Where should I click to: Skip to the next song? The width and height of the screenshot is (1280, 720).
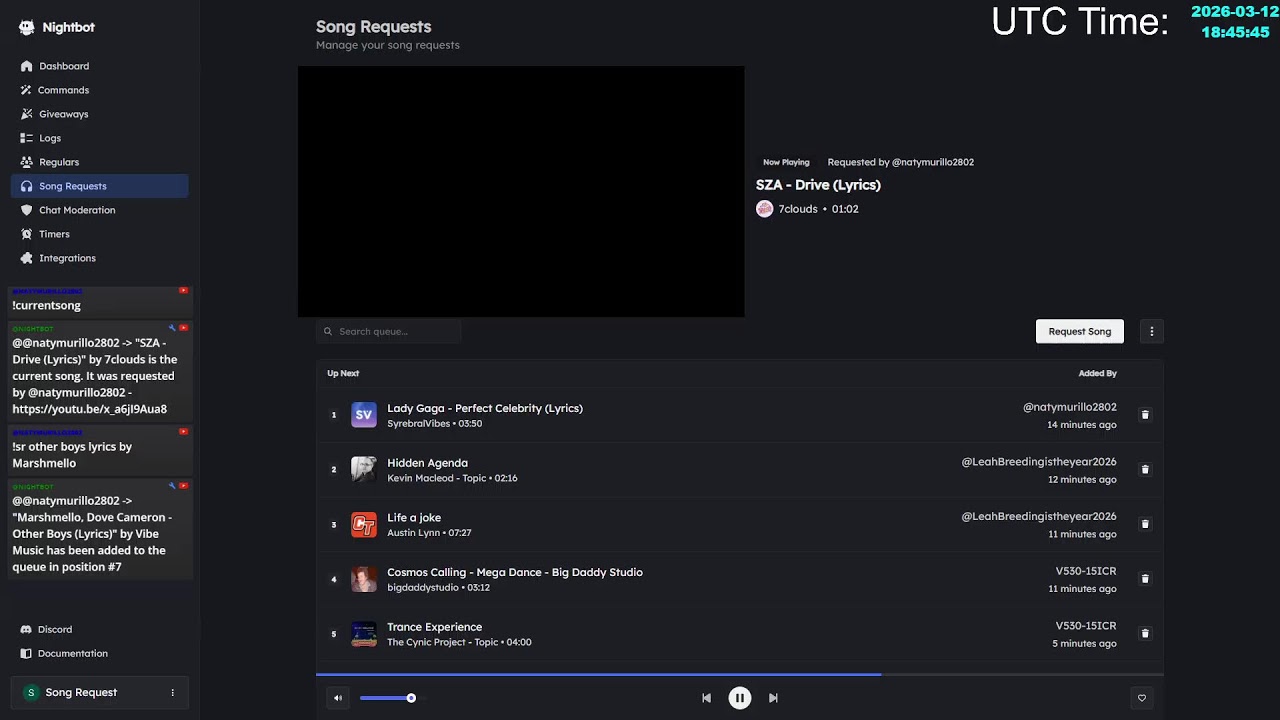click(x=773, y=698)
